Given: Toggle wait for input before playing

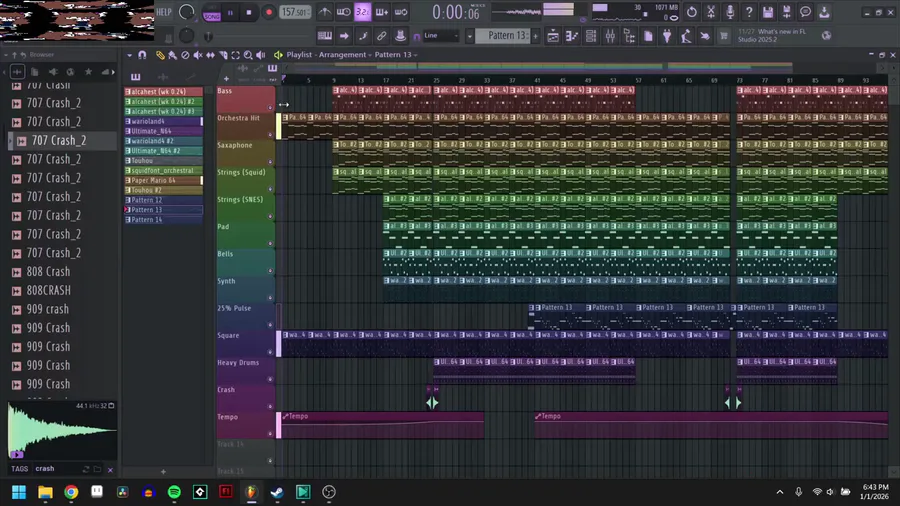Looking at the screenshot, I should pos(343,12).
